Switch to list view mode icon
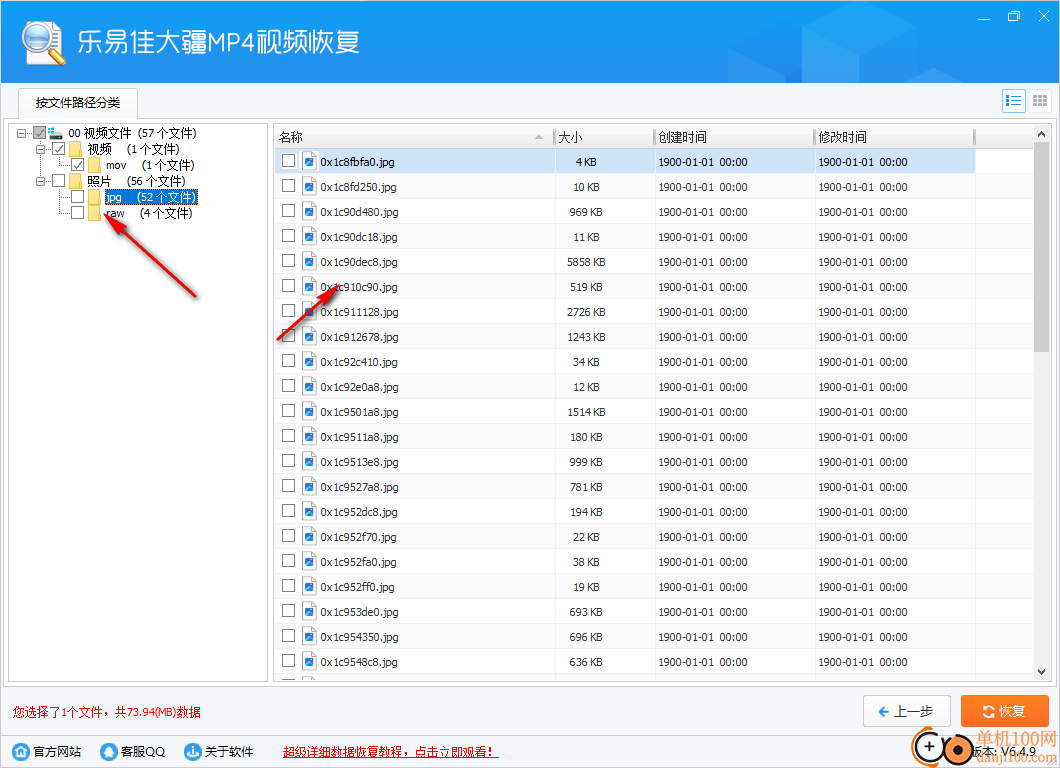Image resolution: width=1060 pixels, height=768 pixels. click(1013, 101)
